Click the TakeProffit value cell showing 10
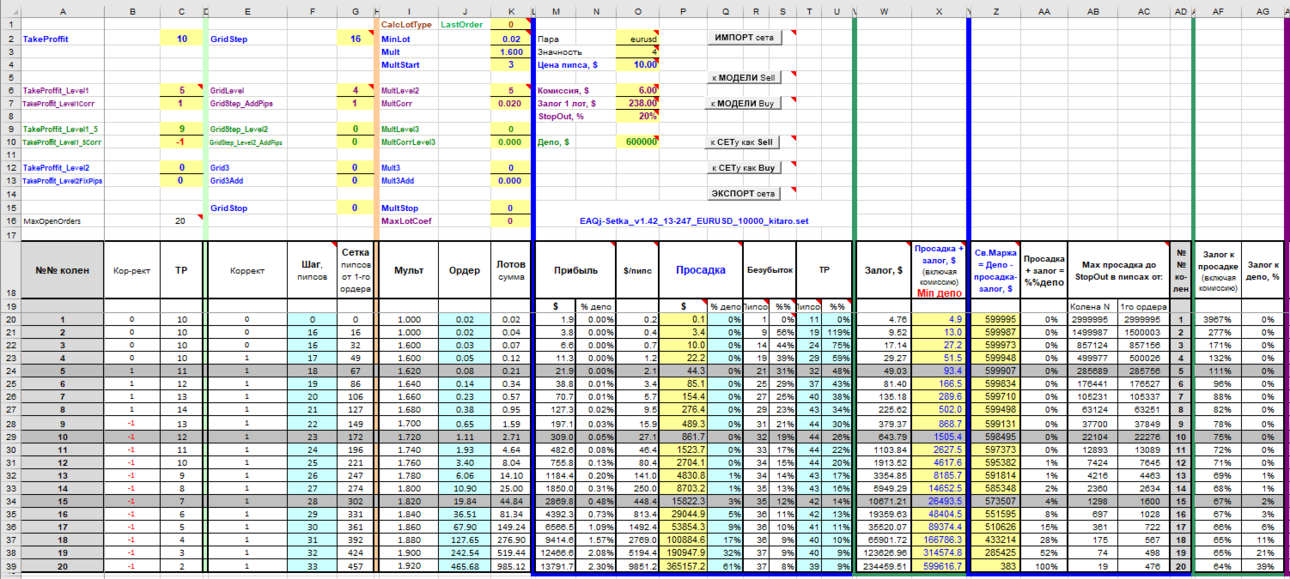 click(181, 38)
